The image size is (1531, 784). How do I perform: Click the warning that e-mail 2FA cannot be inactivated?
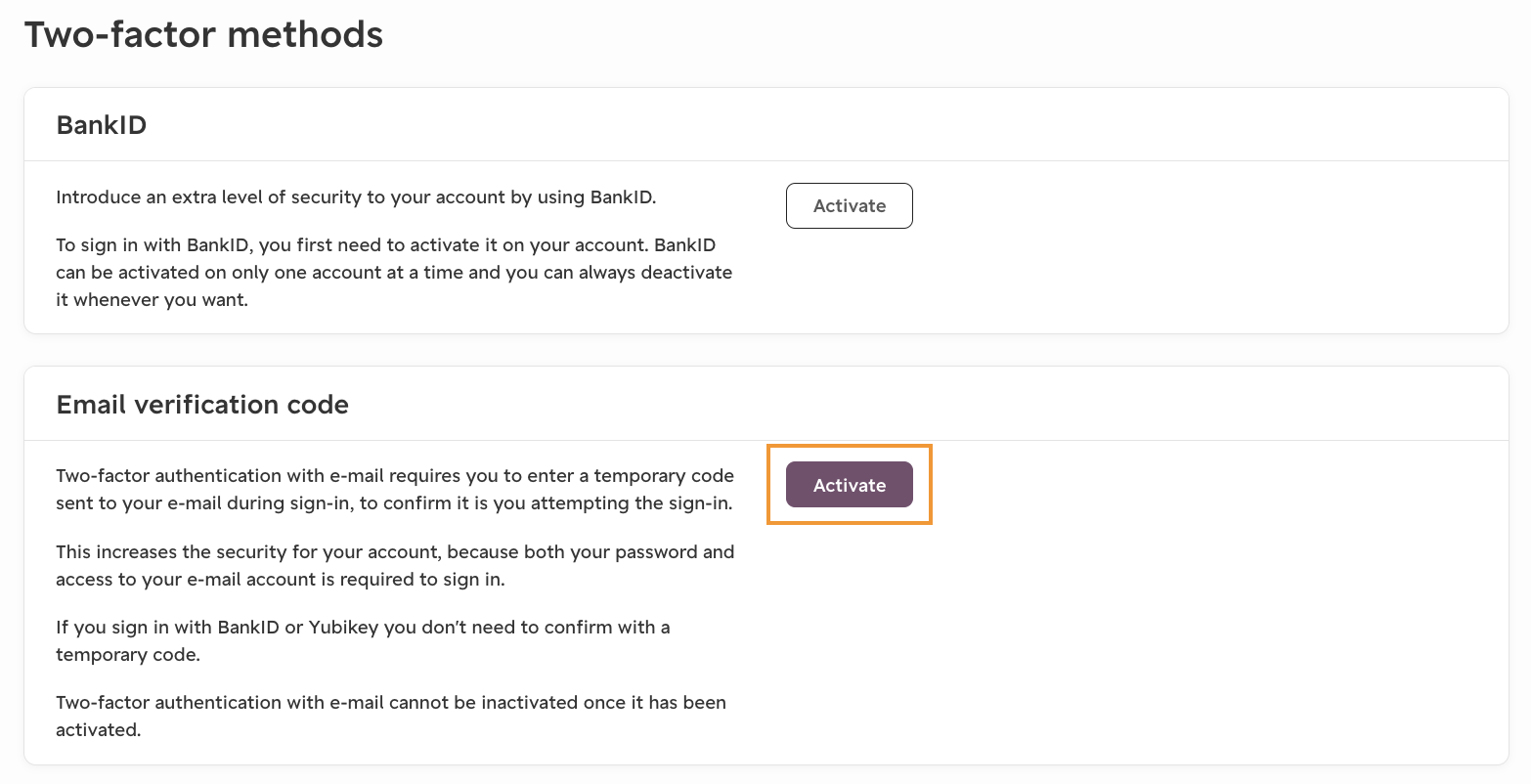coord(390,716)
